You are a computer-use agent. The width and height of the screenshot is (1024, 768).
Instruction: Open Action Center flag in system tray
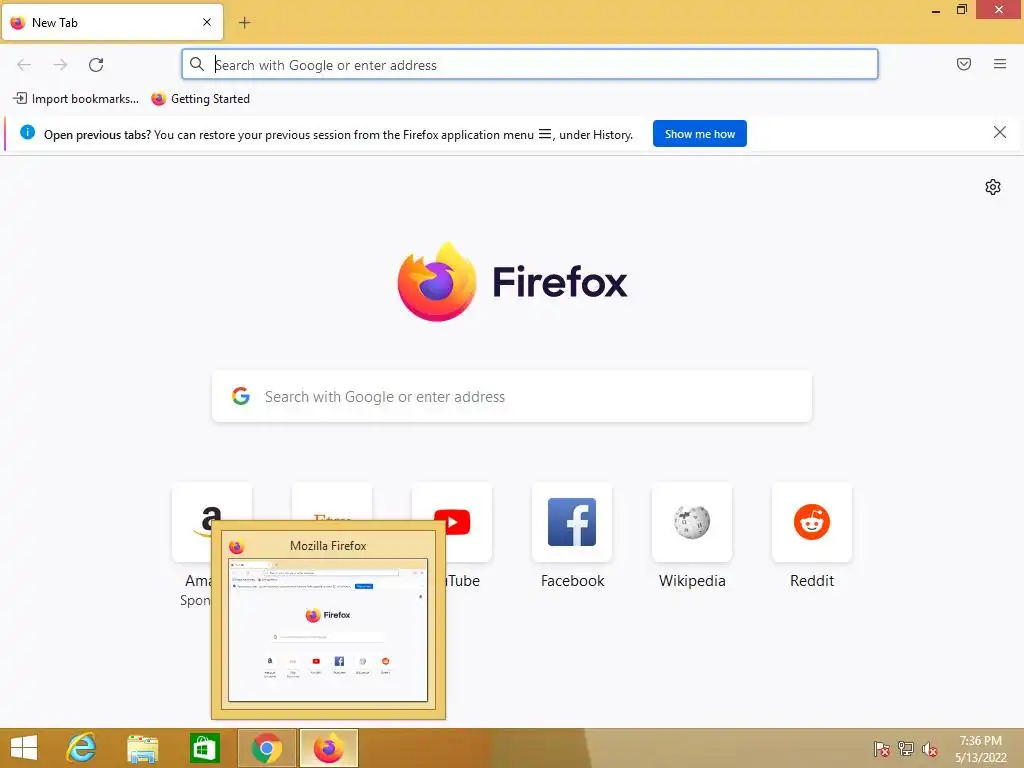(882, 749)
